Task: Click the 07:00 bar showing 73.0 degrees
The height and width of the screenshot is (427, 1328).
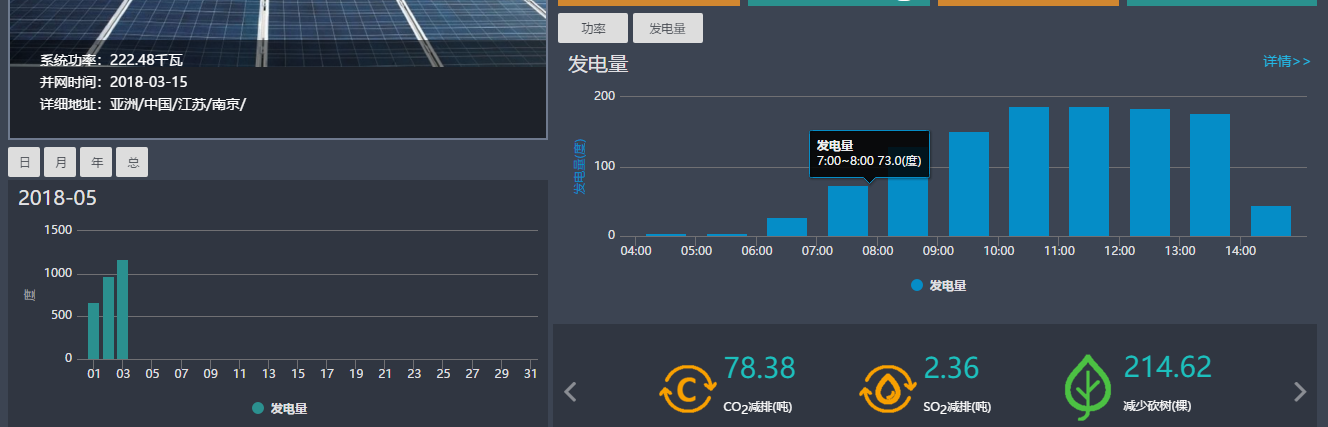Action: click(x=848, y=211)
